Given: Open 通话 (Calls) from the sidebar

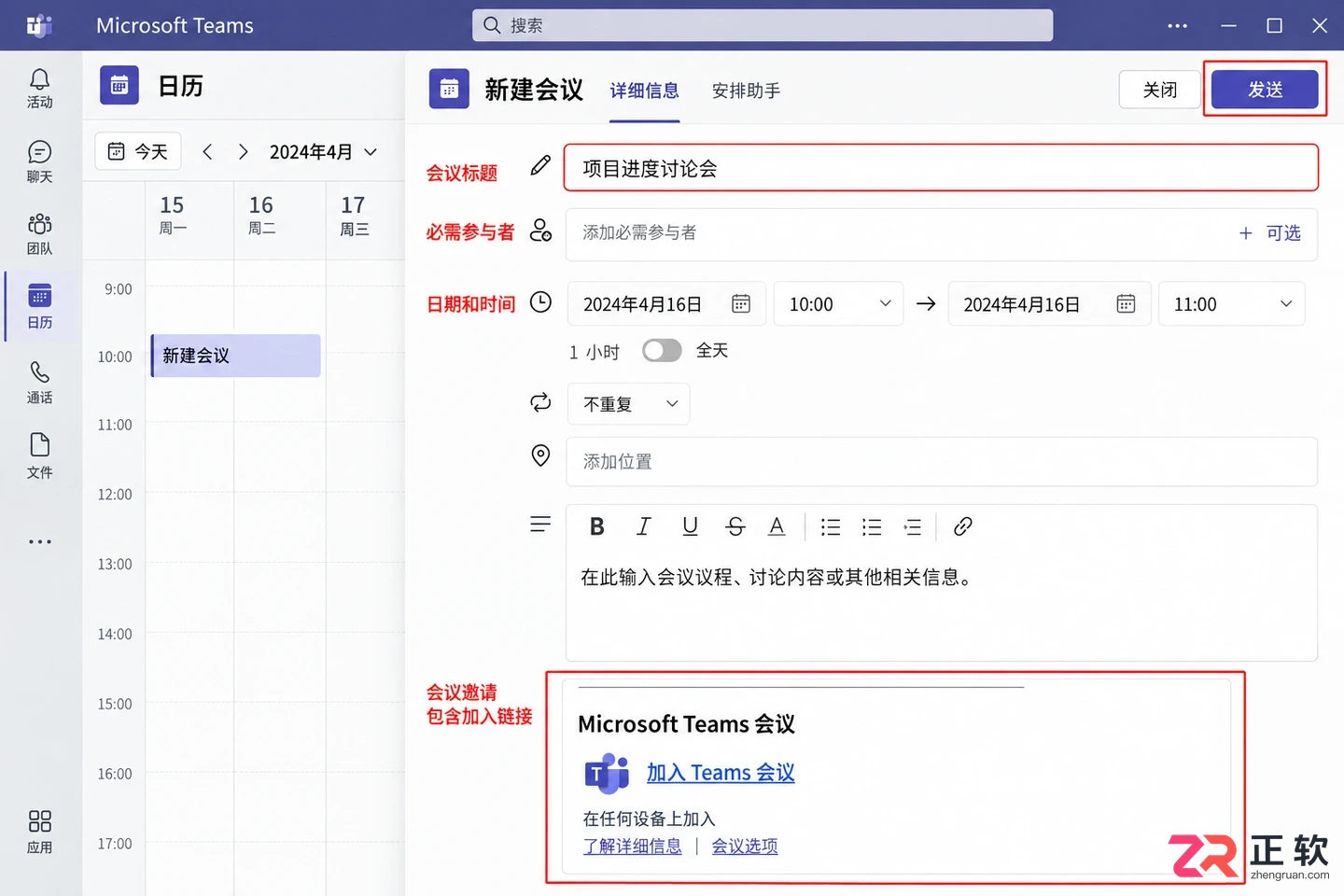Looking at the screenshot, I should 39,383.
